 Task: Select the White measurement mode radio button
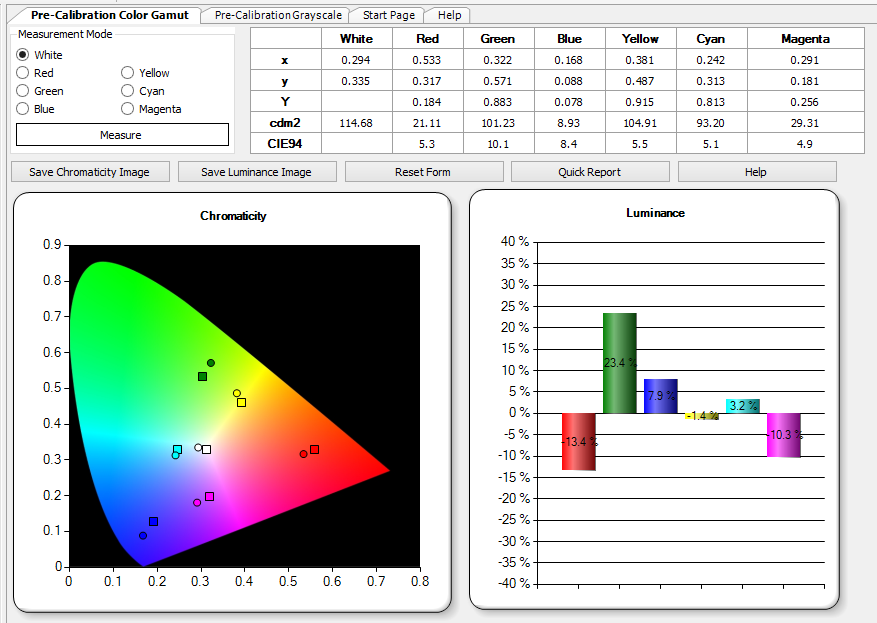pyautogui.click(x=22, y=55)
